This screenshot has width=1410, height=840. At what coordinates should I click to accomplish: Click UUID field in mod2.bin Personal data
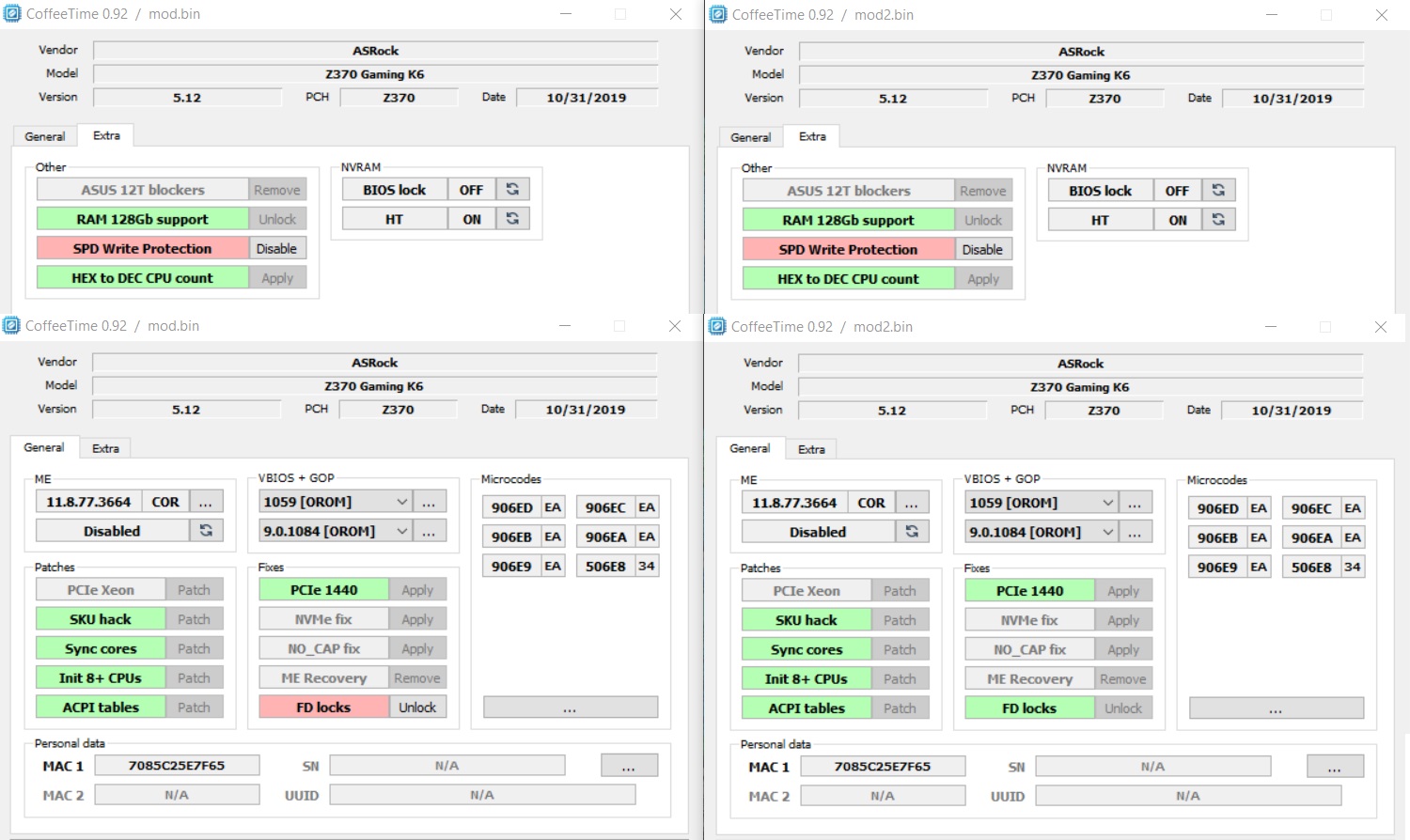[1188, 796]
